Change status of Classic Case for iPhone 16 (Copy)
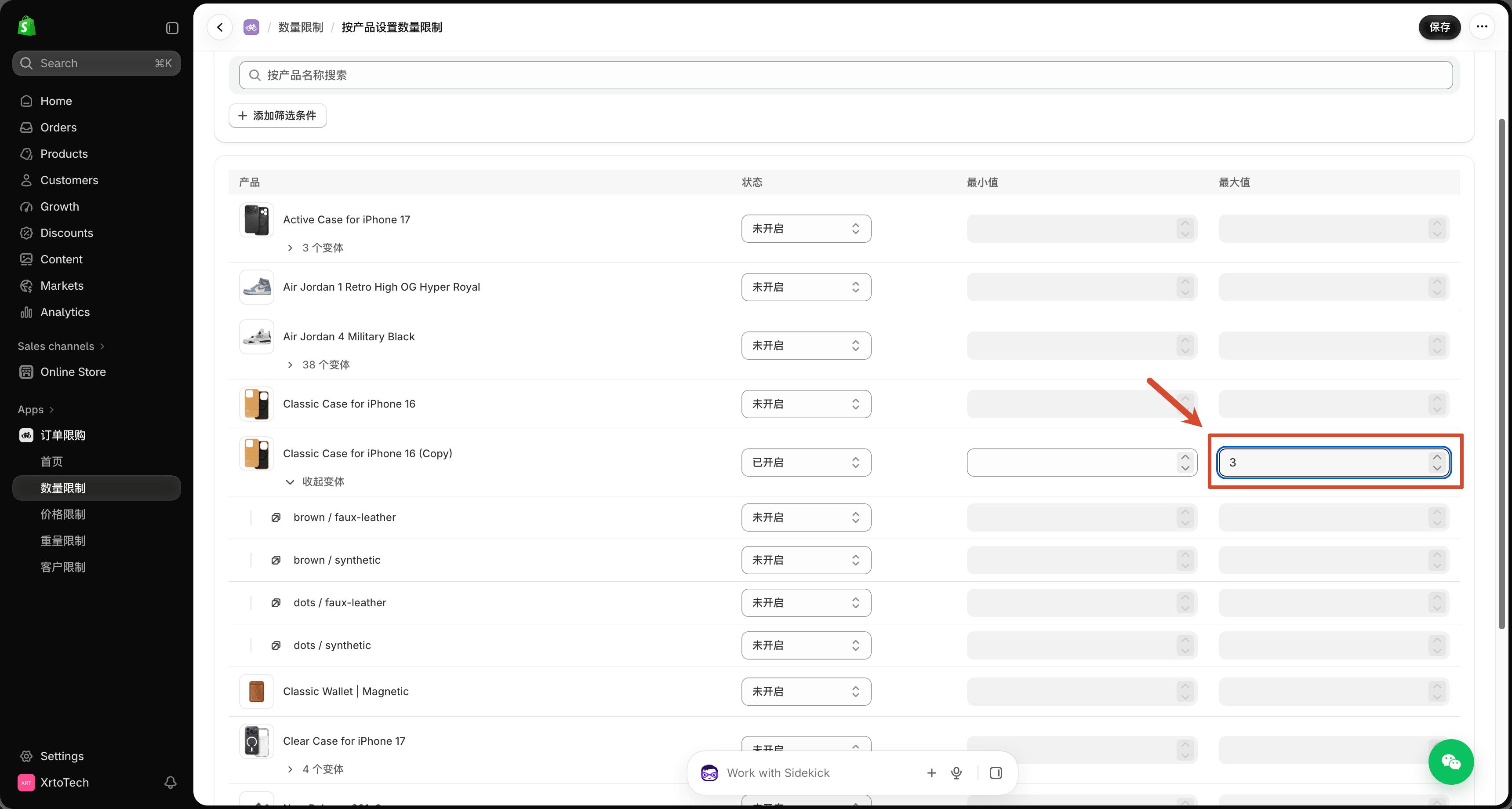This screenshot has width=1512, height=809. [806, 463]
